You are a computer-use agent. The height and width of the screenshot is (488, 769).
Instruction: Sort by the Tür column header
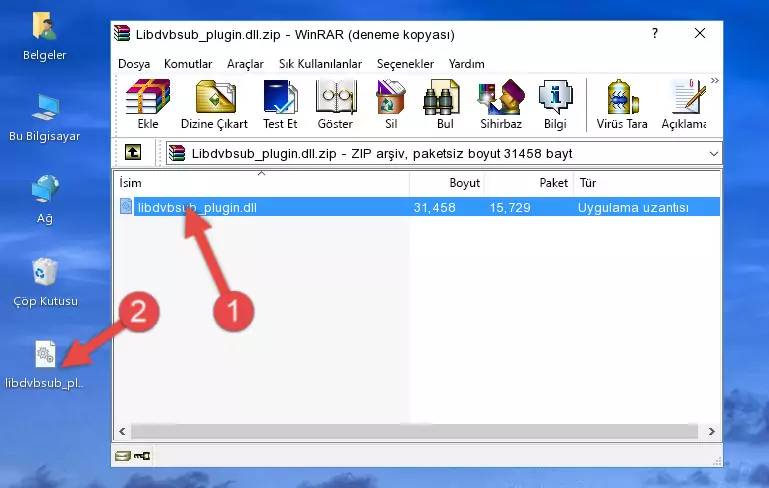(x=646, y=183)
